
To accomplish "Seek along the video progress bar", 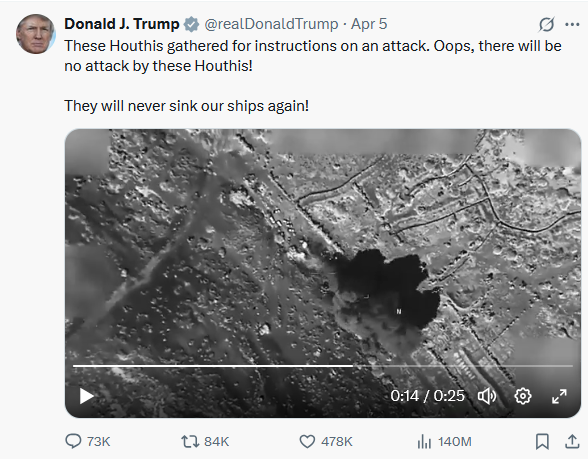I will click(323, 365).
